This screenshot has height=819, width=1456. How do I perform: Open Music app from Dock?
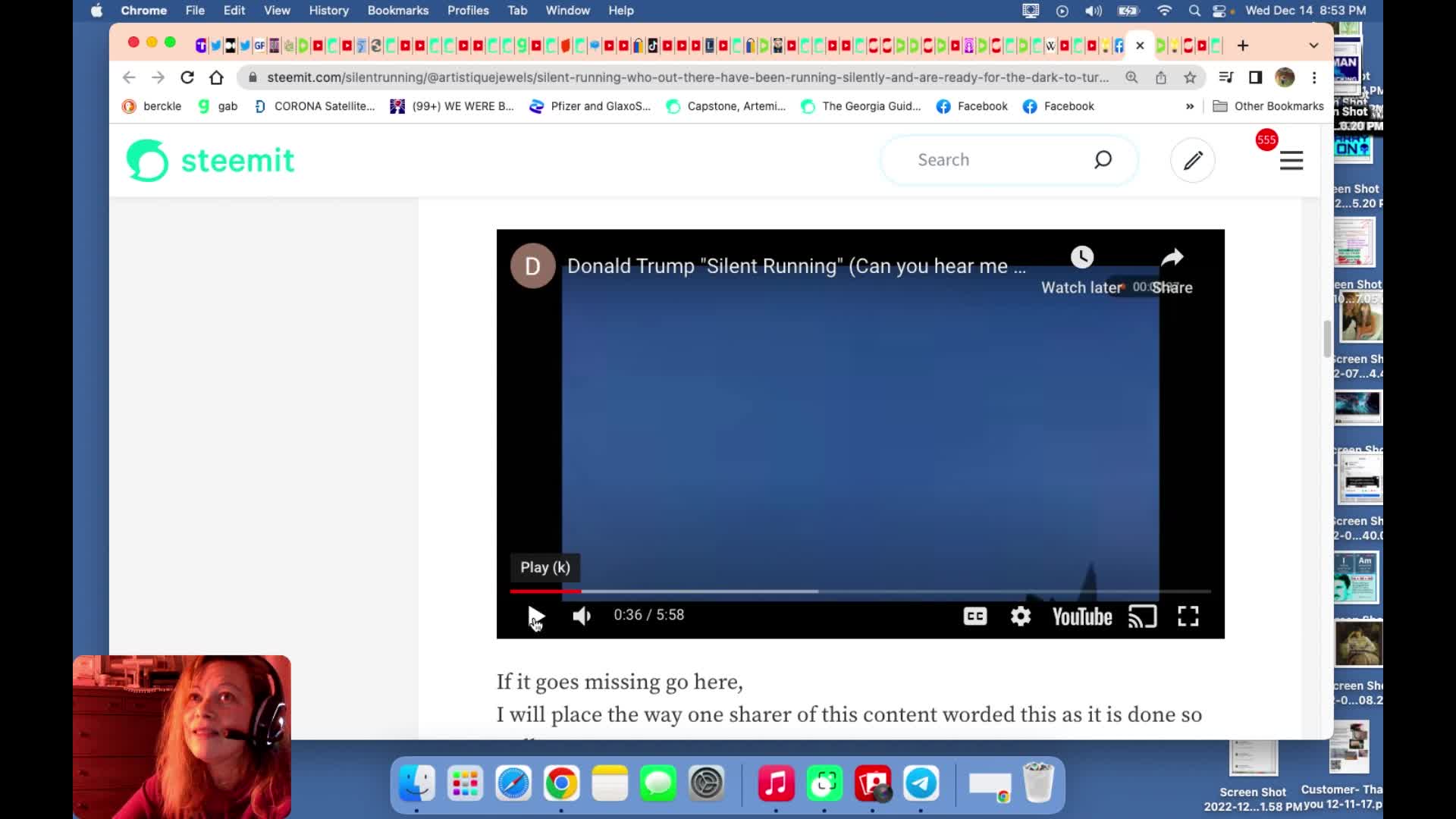click(776, 783)
